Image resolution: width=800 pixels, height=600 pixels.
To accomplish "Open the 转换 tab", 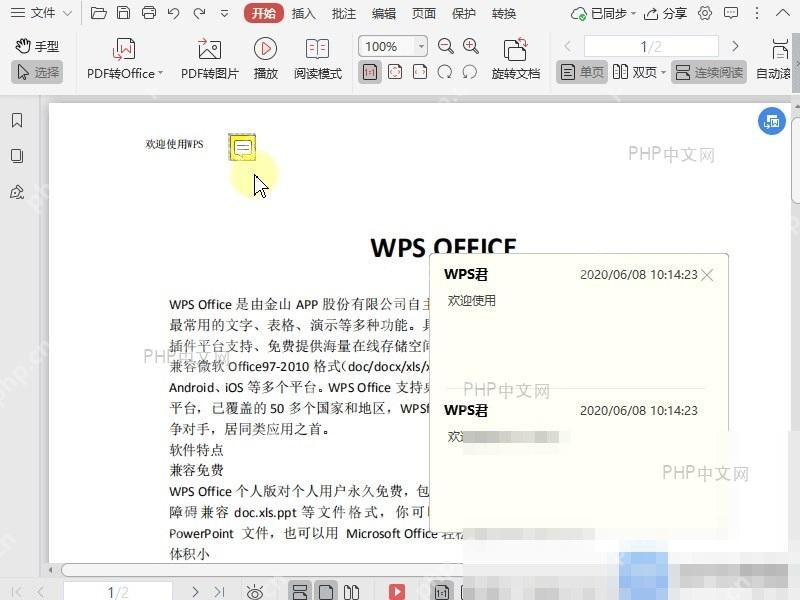I will pyautogui.click(x=504, y=14).
